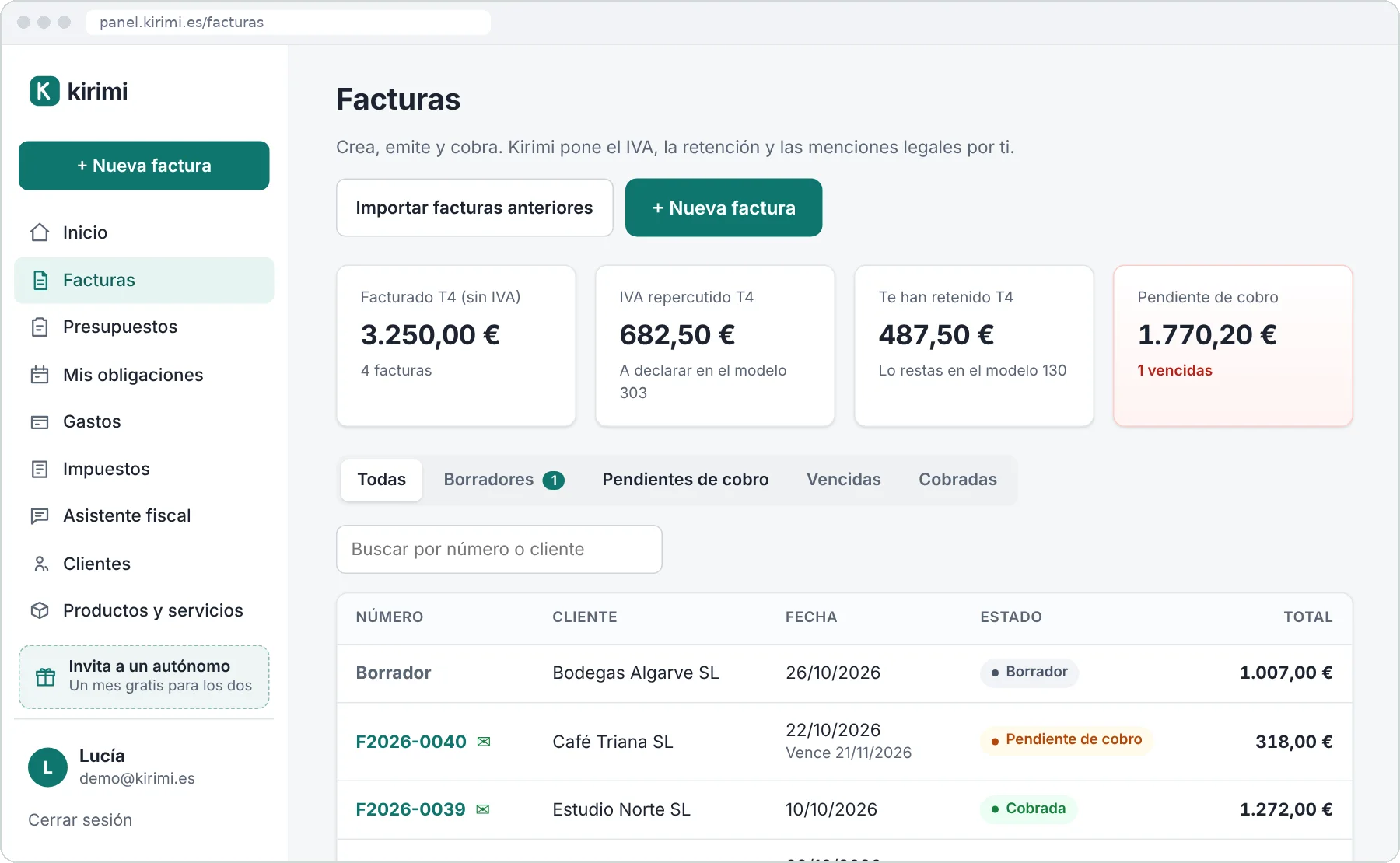The width and height of the screenshot is (1400, 863).
Task: Click the TOTAL column header
Action: 1308,617
